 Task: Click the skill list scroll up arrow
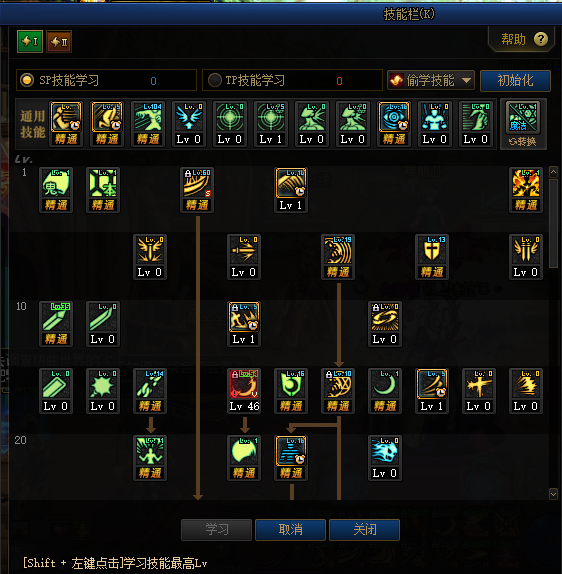[x=553, y=172]
